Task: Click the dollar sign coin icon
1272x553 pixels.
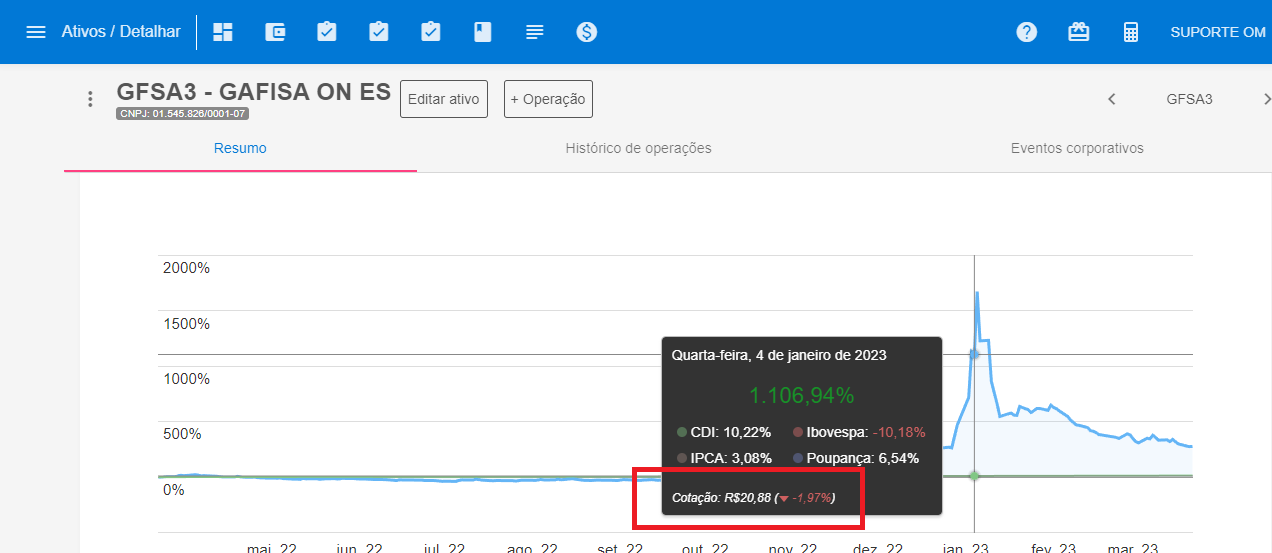Action: tap(587, 32)
